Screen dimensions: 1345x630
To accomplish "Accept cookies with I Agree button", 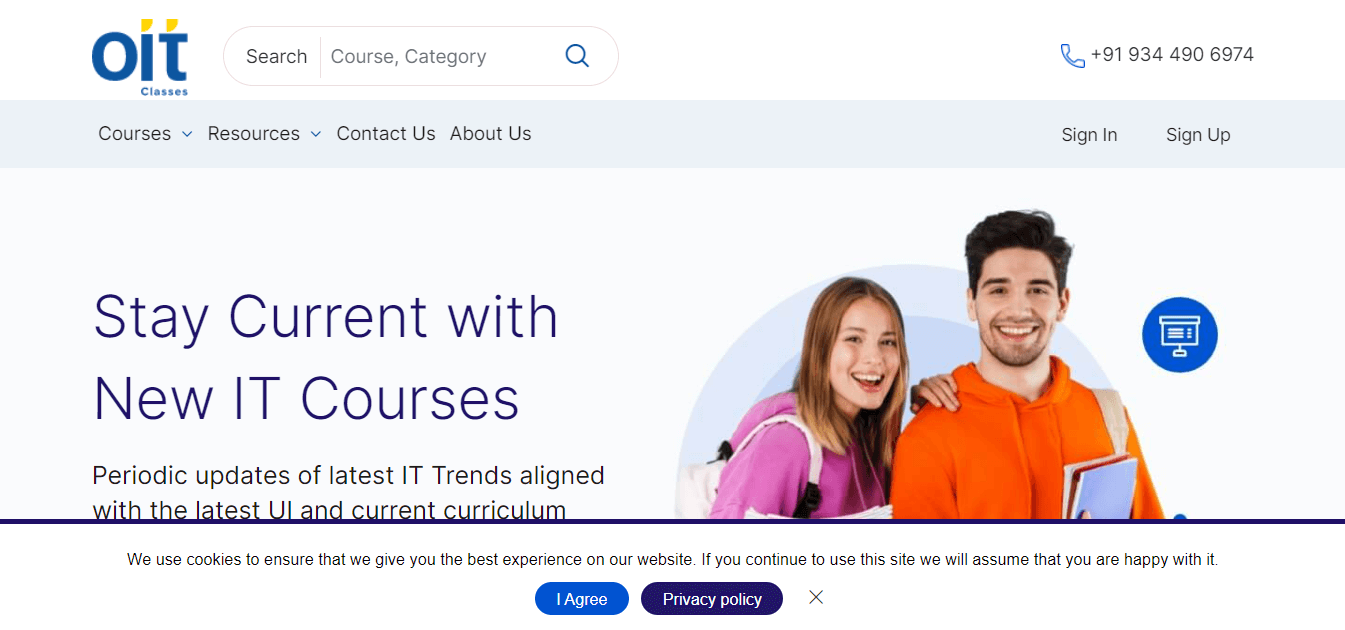I will coord(582,599).
